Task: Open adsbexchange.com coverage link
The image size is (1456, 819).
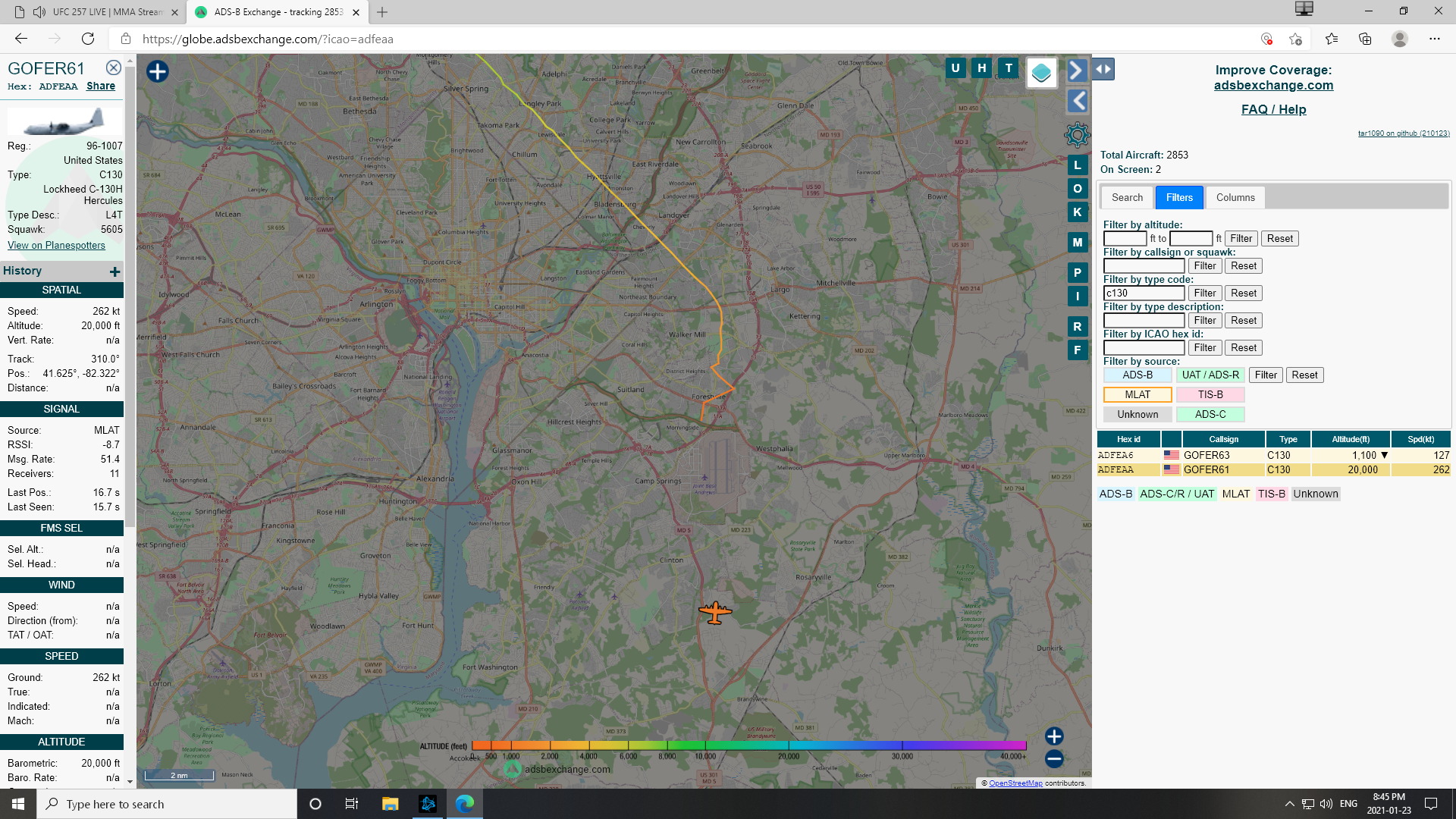Action: pos(1273,86)
